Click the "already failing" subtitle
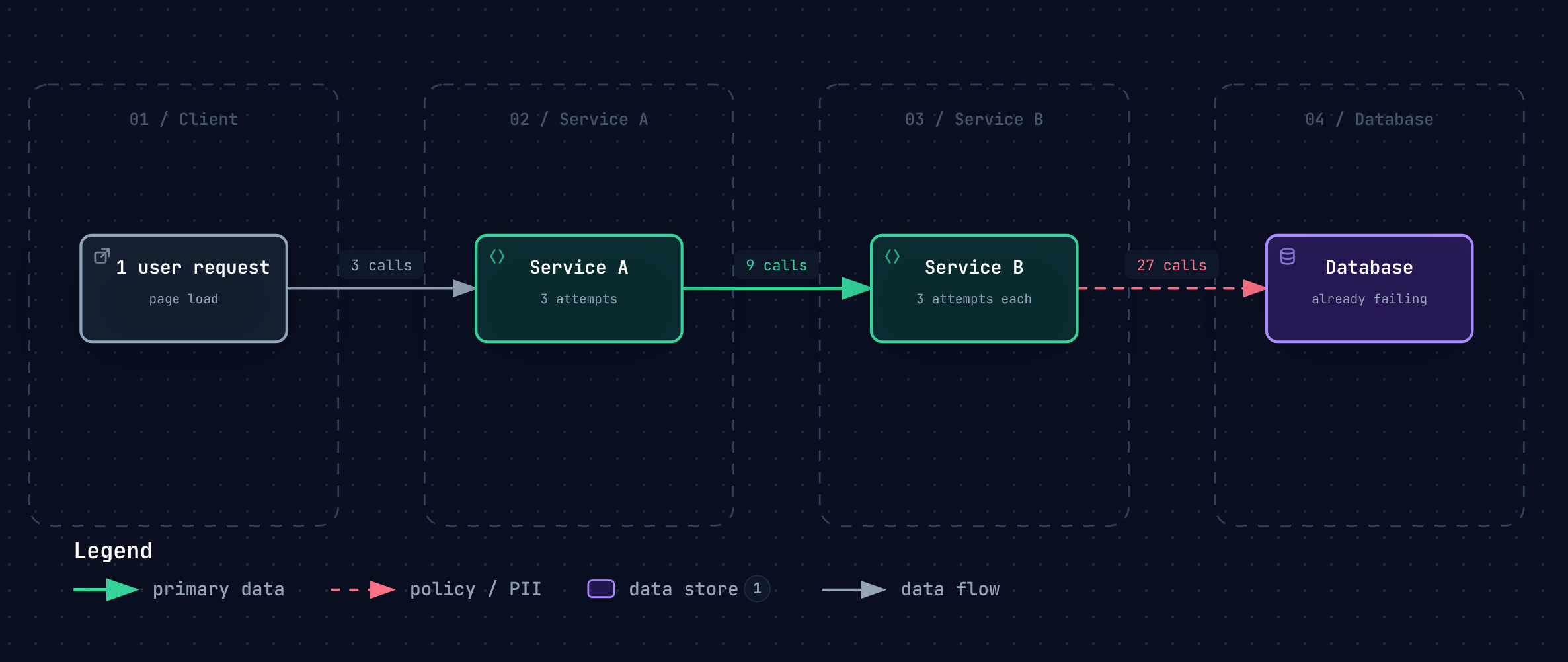Image resolution: width=1568 pixels, height=662 pixels. (1369, 299)
